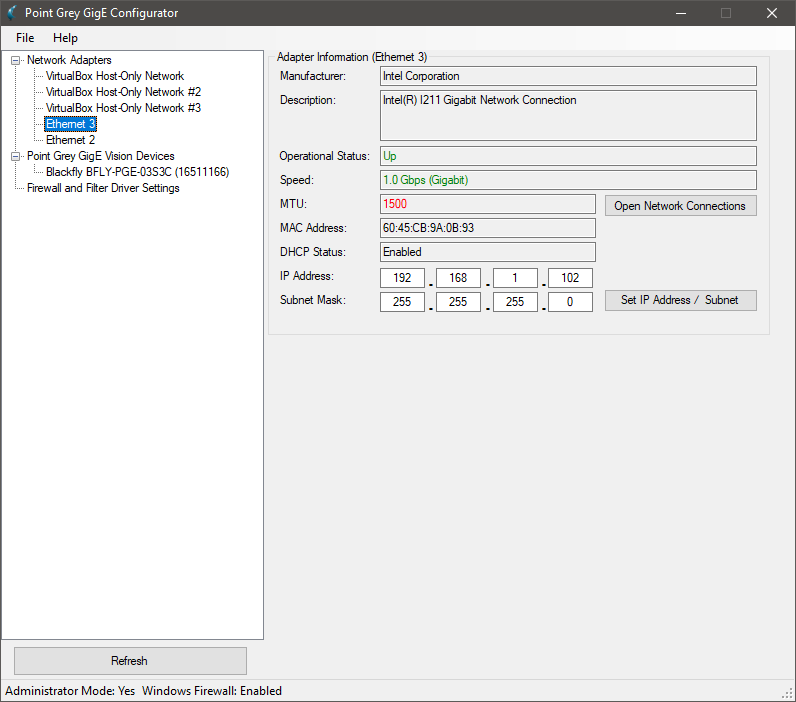Open Firewall and Filter Driver Settings
The image size is (796, 702).
tap(103, 188)
